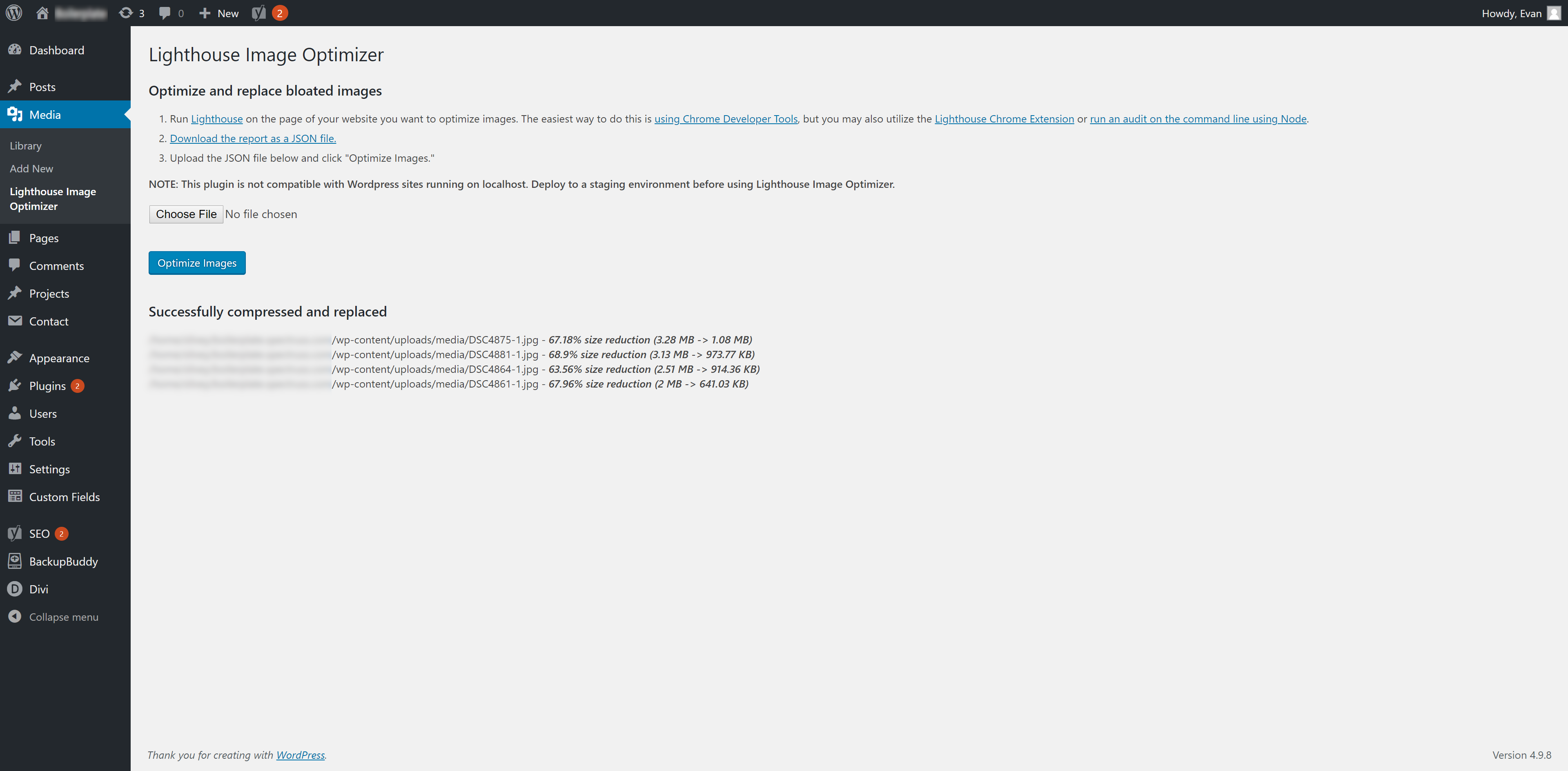Click the WordPress logo icon
The width and height of the screenshot is (1568, 771).
pyautogui.click(x=14, y=13)
